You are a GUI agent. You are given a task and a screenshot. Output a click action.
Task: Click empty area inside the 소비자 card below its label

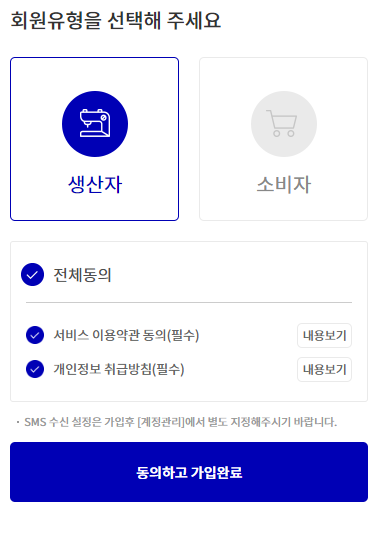(284, 208)
